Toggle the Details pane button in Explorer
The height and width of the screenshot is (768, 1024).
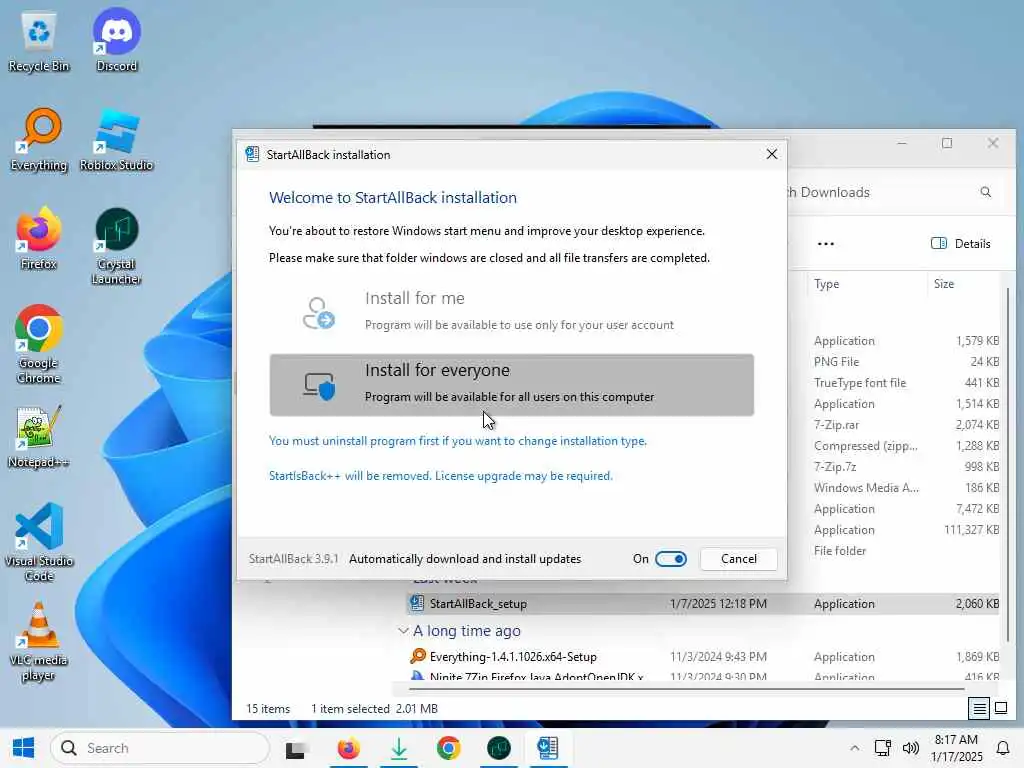[961, 244]
